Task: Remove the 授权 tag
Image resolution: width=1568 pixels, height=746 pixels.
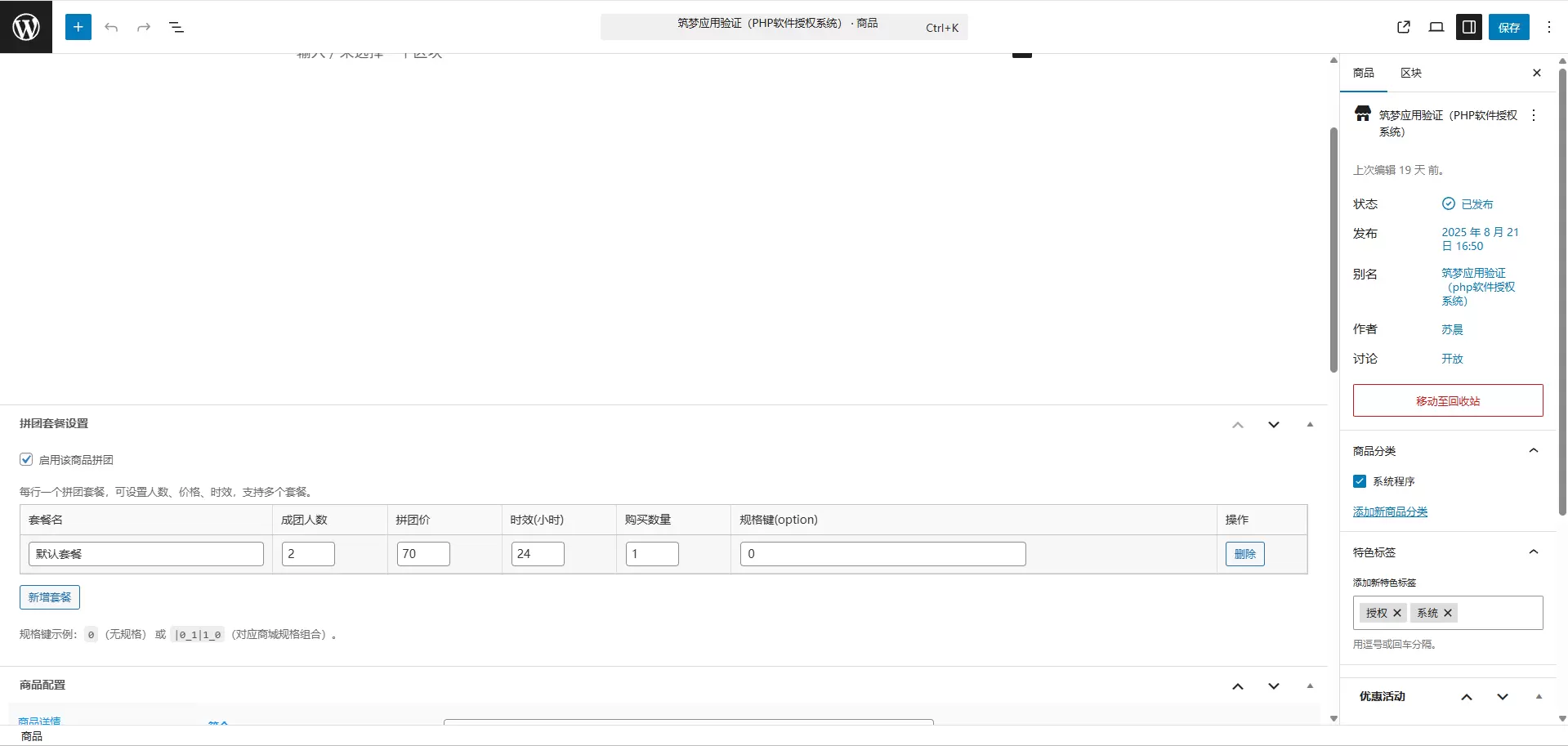Action: 1397,613
